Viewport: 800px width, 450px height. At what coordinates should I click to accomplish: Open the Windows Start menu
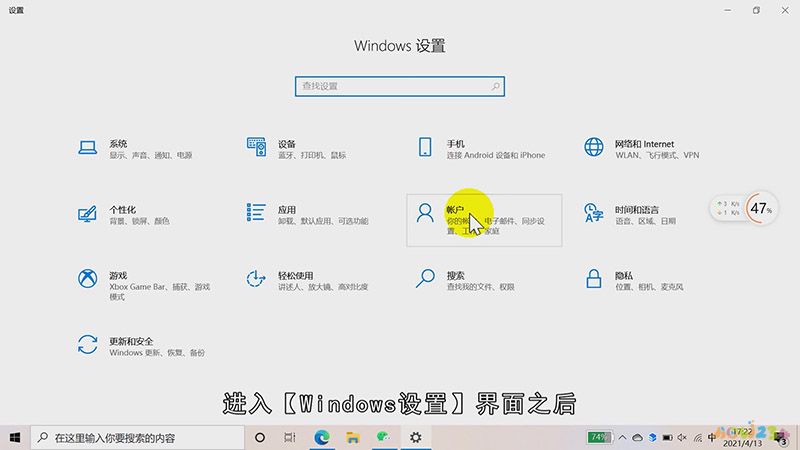(x=15, y=438)
